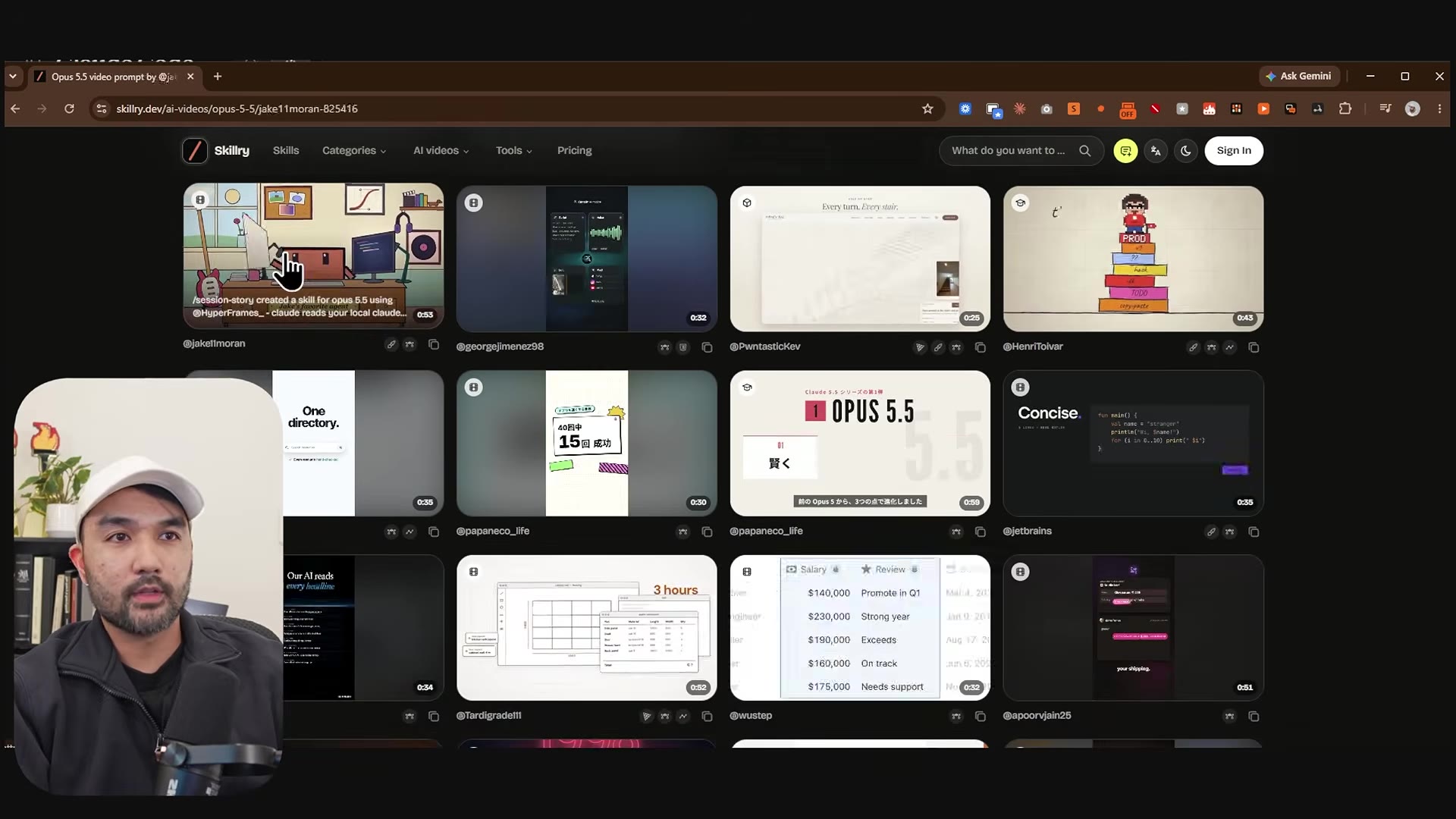Viewport: 1456px width, 819px height.
Task: Play the OPUS 5.5 video thumbnail
Action: point(860,443)
